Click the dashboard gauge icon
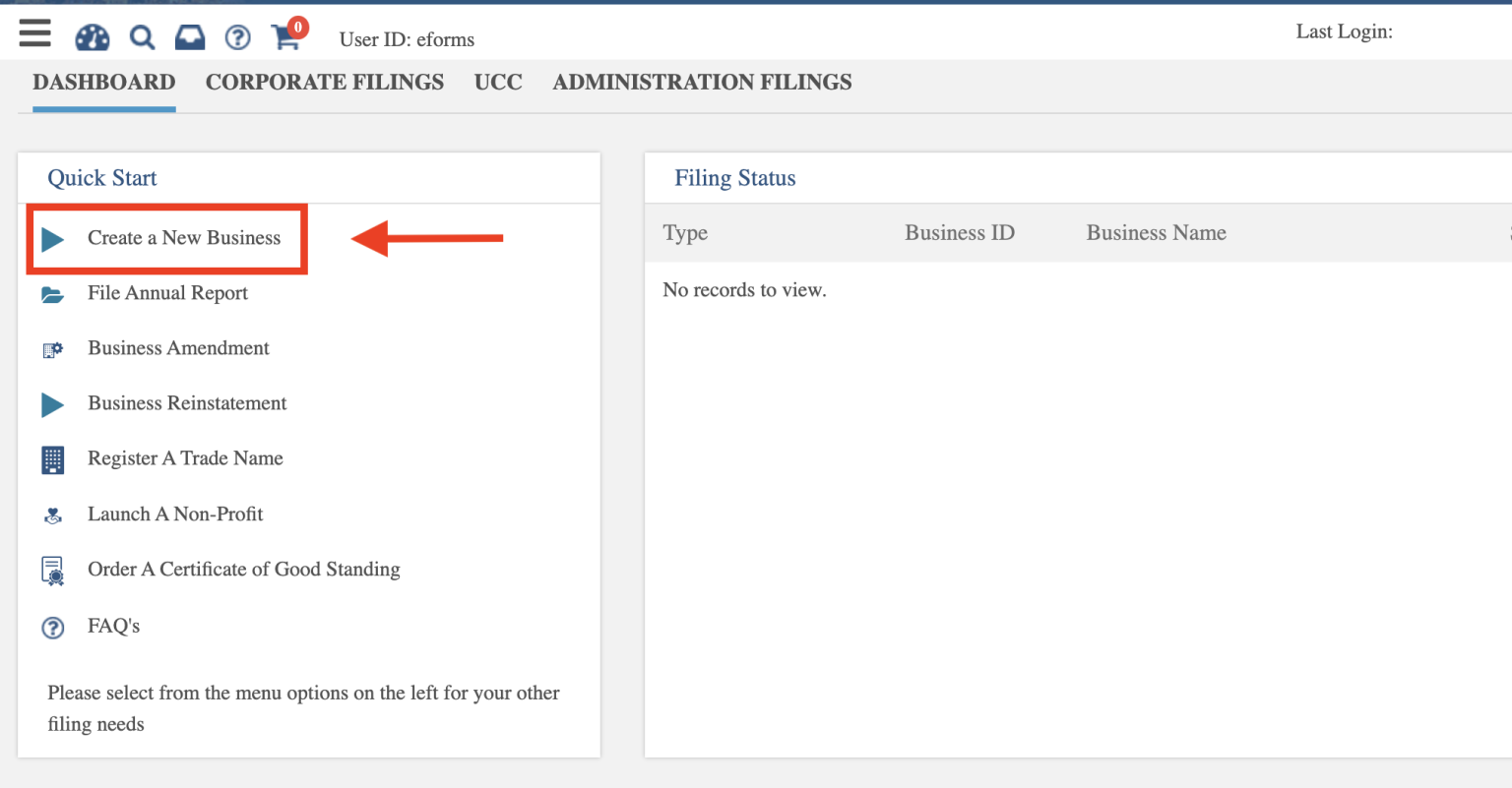 (x=93, y=38)
